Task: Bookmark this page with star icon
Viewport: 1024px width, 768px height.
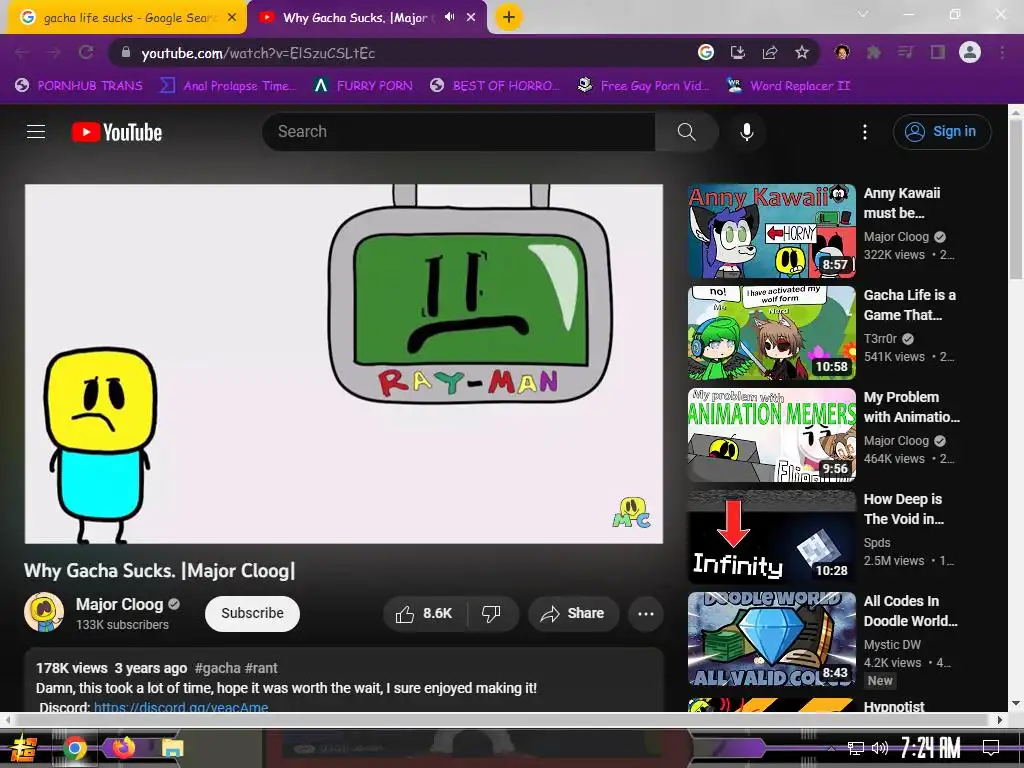Action: coord(802,53)
